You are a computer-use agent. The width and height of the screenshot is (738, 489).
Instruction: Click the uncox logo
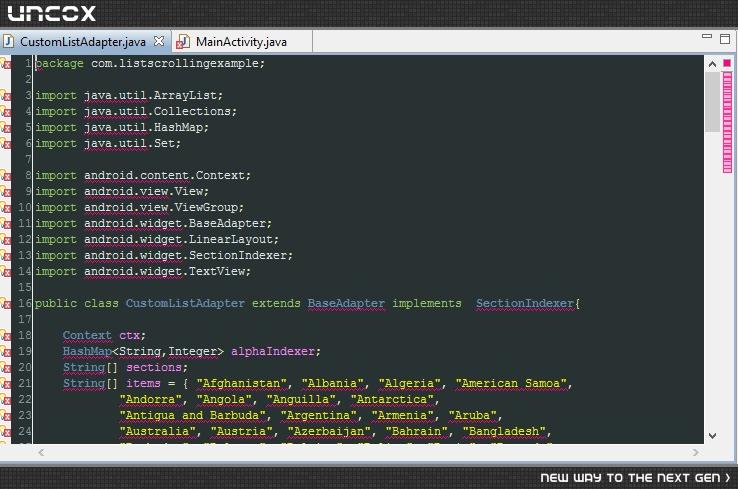(52, 13)
